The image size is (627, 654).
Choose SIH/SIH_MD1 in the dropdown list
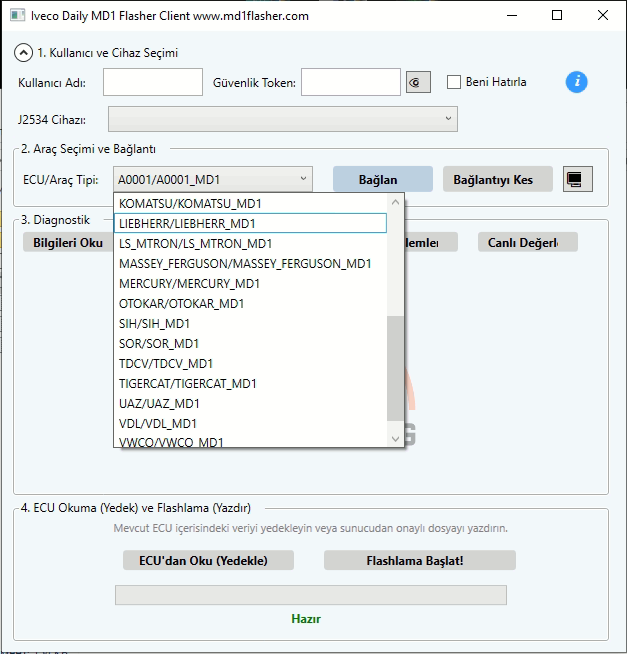tap(250, 323)
